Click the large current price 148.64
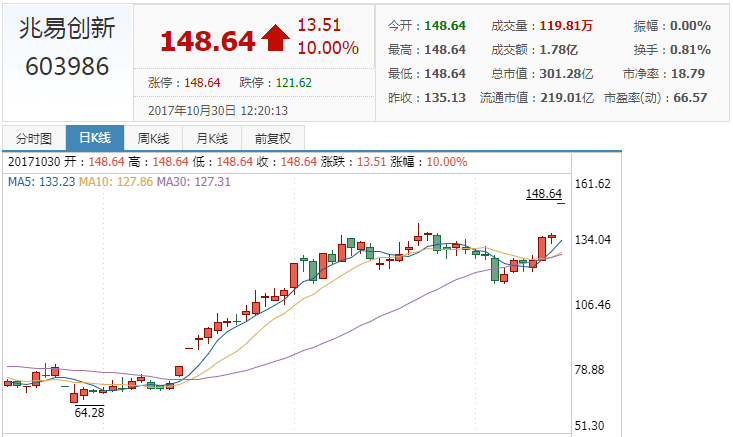The height and width of the screenshot is (437, 733). [207, 41]
